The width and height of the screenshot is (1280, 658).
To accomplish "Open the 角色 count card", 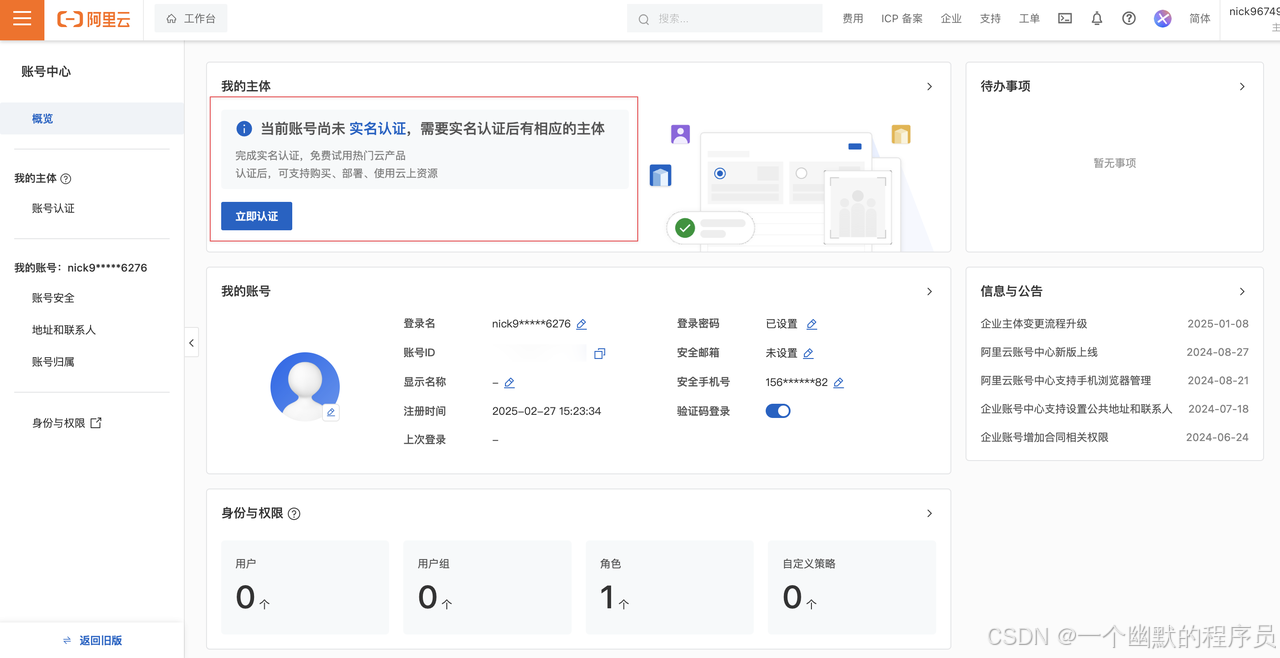I will tap(669, 587).
